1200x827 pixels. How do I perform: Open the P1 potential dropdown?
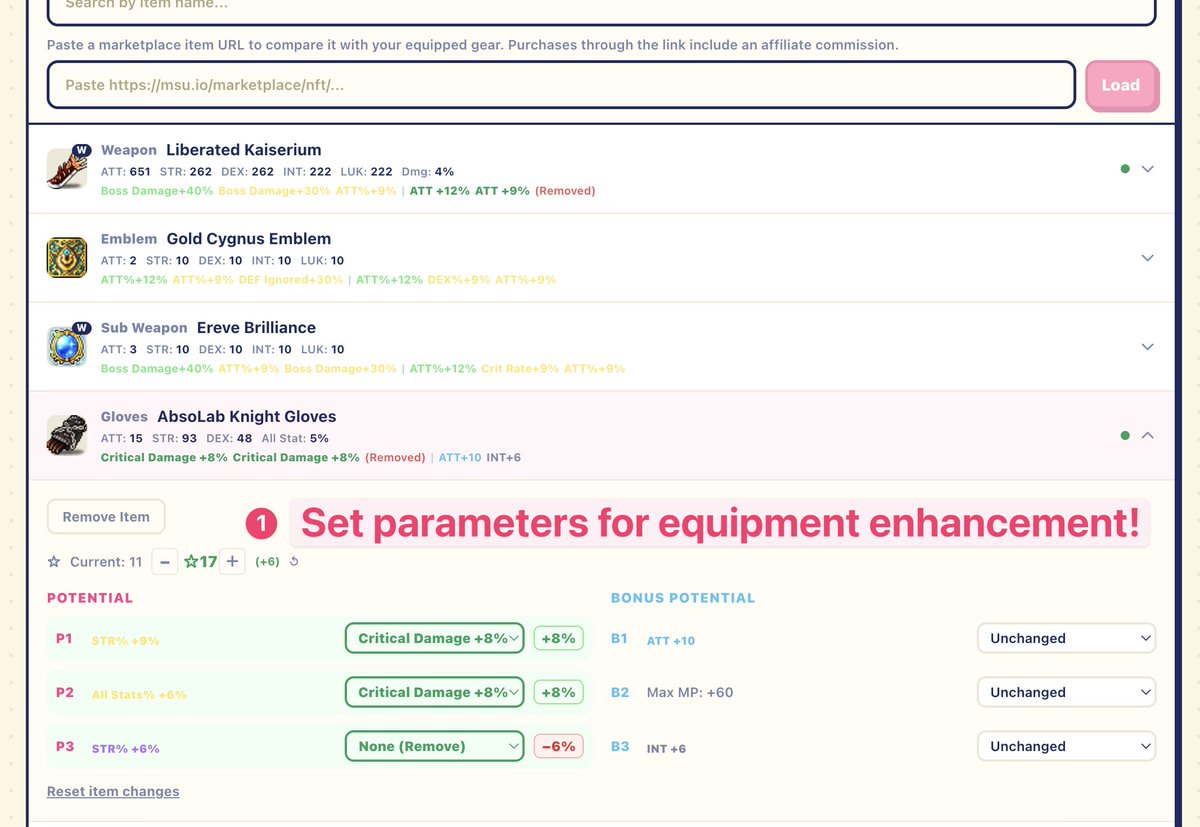pos(434,638)
